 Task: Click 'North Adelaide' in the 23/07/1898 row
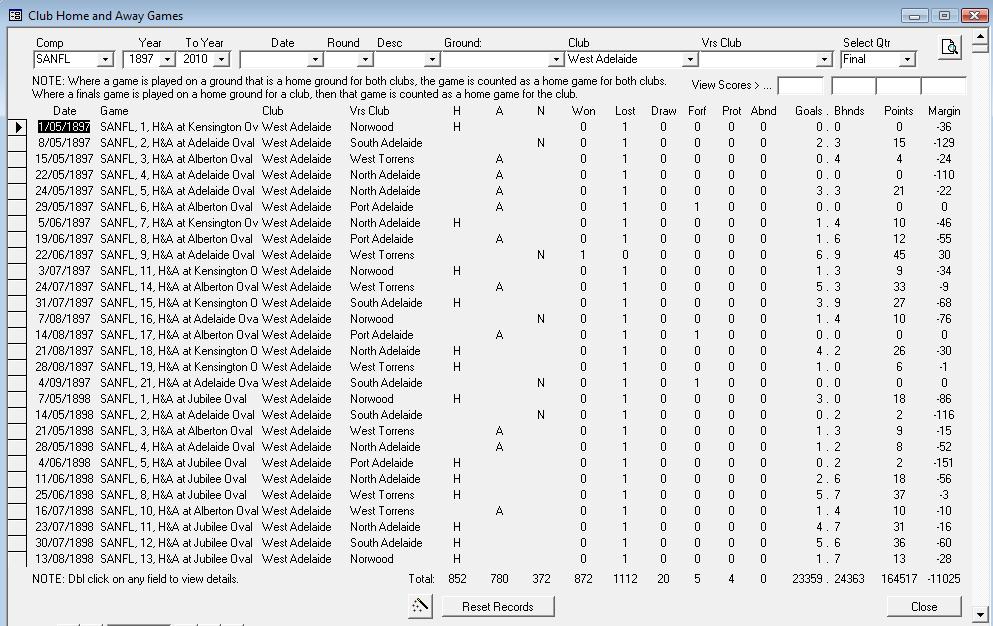click(x=385, y=527)
